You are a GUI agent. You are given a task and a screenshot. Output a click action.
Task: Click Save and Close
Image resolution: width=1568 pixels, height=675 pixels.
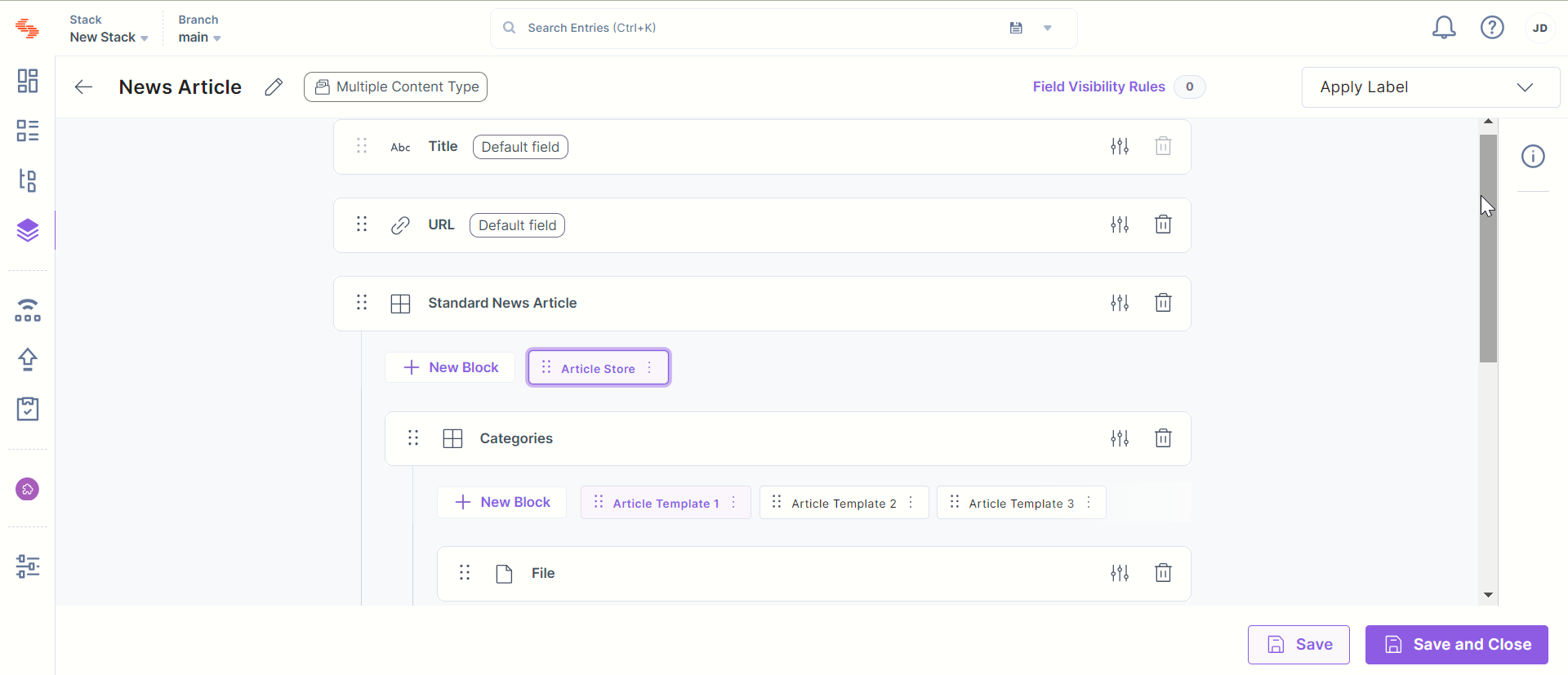tap(1457, 645)
